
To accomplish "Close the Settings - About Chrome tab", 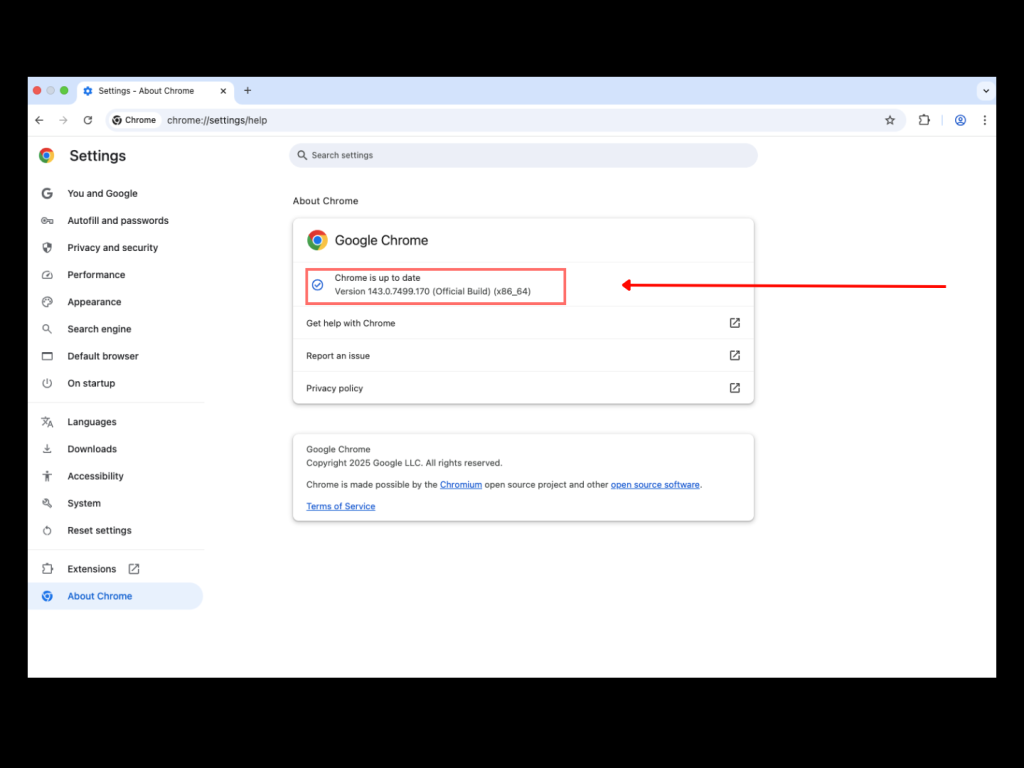I will [223, 91].
